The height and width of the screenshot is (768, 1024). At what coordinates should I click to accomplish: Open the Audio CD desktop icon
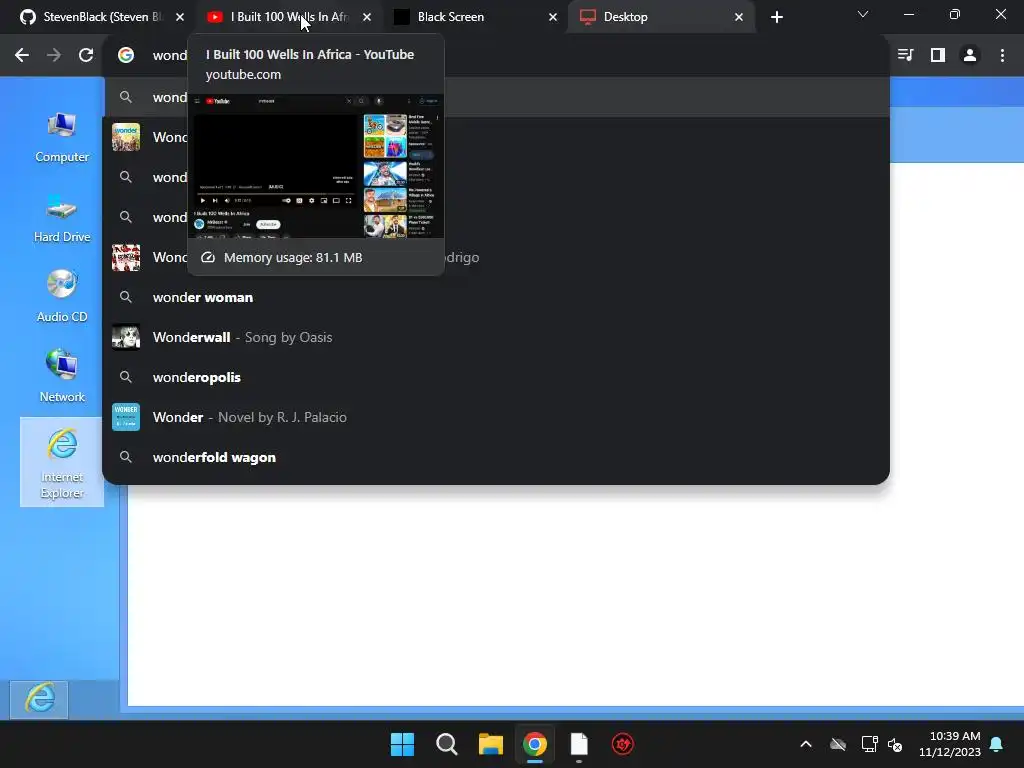[x=62, y=296]
